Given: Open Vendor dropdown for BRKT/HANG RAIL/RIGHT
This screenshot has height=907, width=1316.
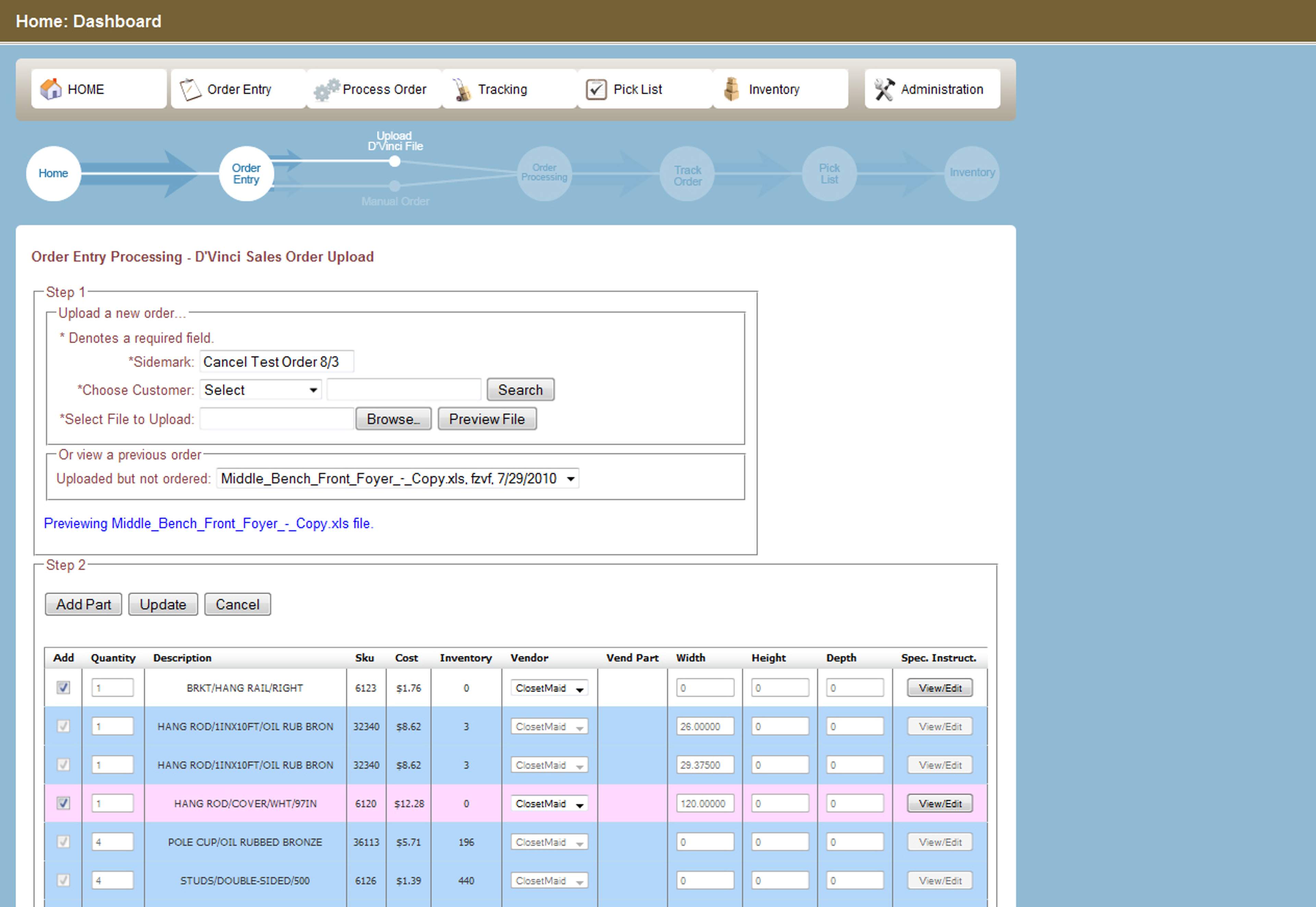Looking at the screenshot, I should coord(549,688).
